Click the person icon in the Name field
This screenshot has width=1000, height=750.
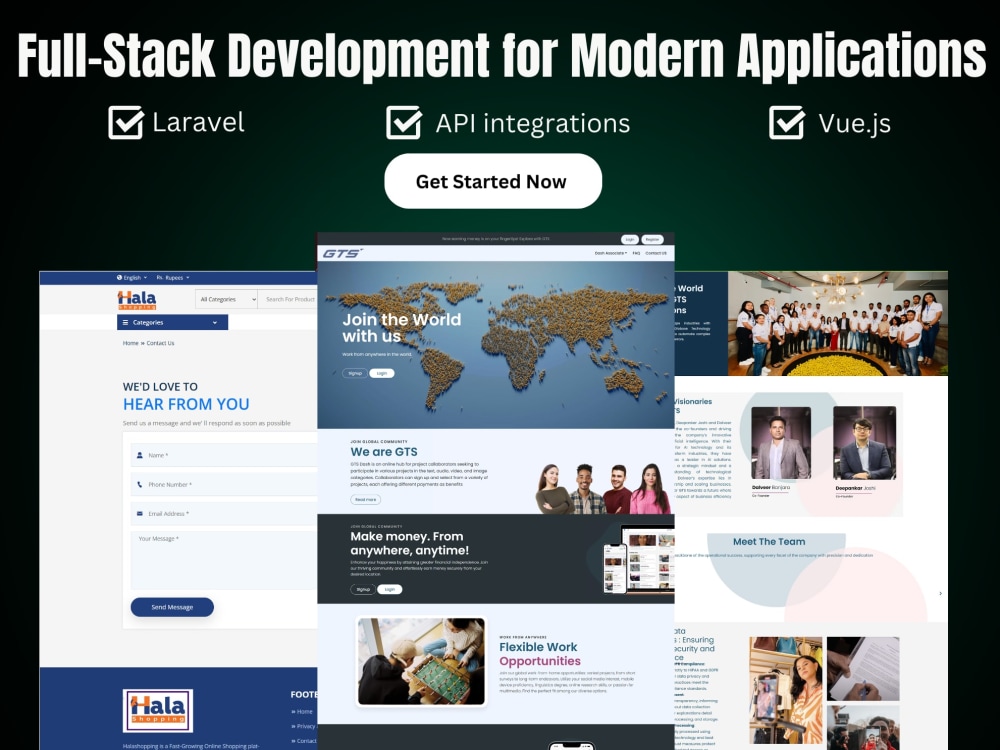pos(140,456)
